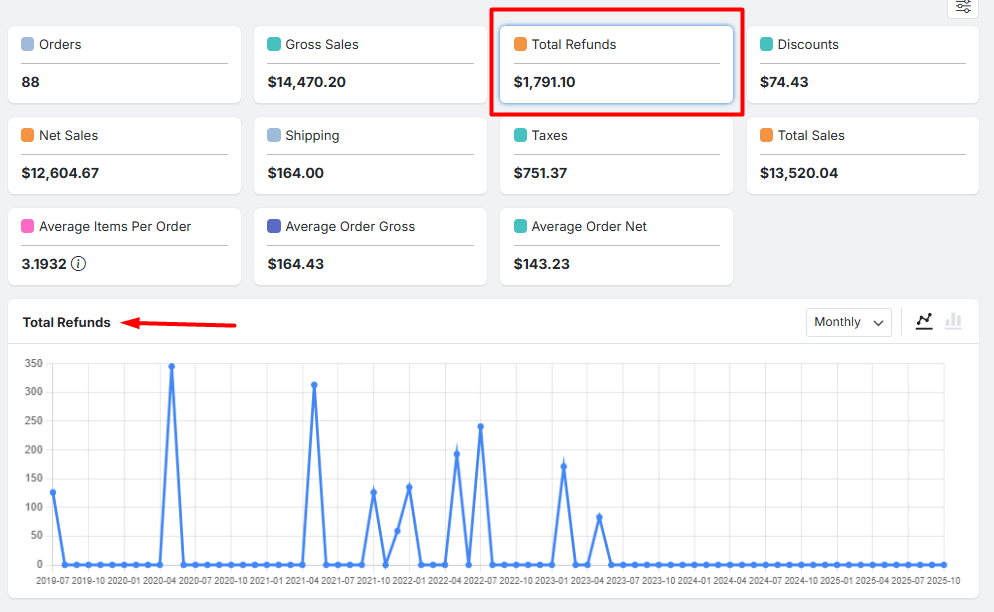Click the Taxes teal color swatch
Viewport: 994px width, 612px height.
pyautogui.click(x=520, y=135)
